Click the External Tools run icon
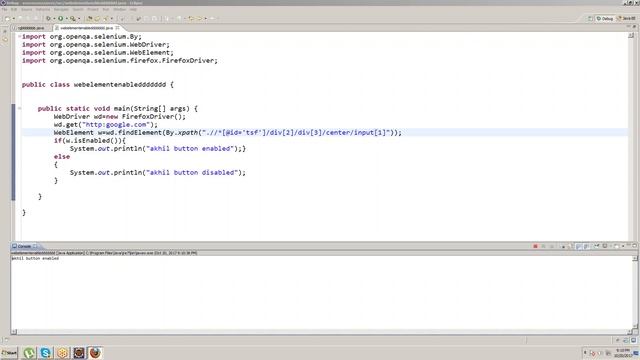This screenshot has height=360, width=640. 73,18
